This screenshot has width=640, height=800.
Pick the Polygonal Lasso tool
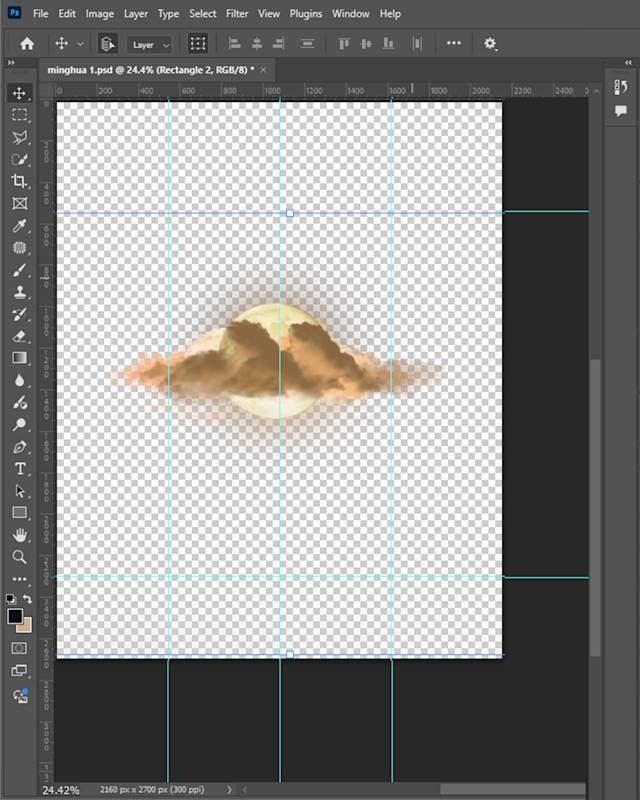[19, 137]
